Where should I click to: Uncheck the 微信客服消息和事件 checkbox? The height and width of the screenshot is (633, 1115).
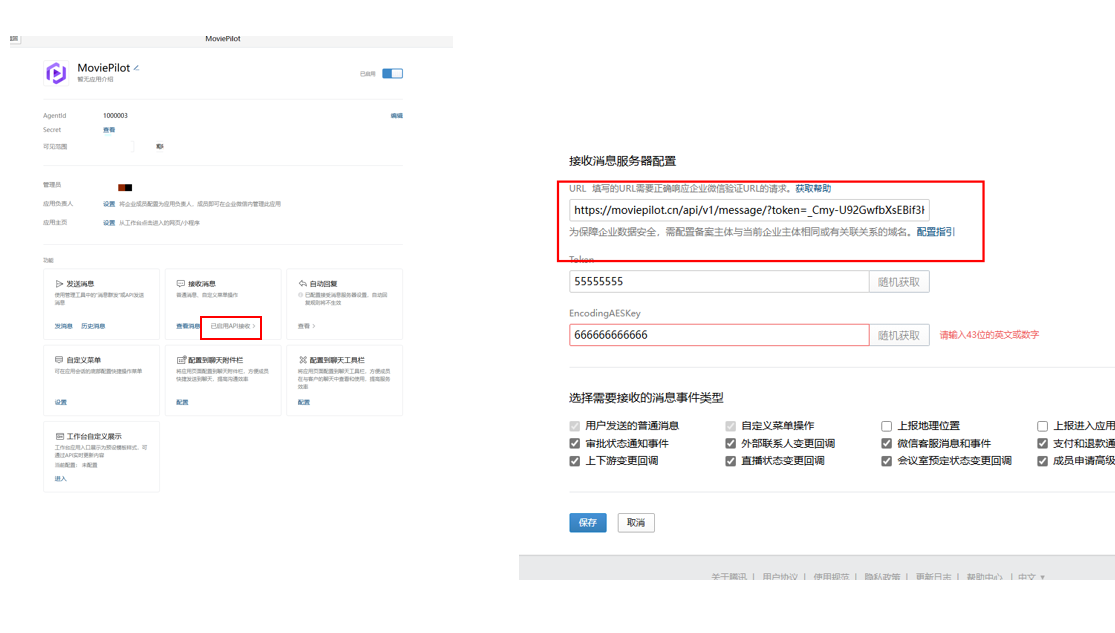pos(886,443)
